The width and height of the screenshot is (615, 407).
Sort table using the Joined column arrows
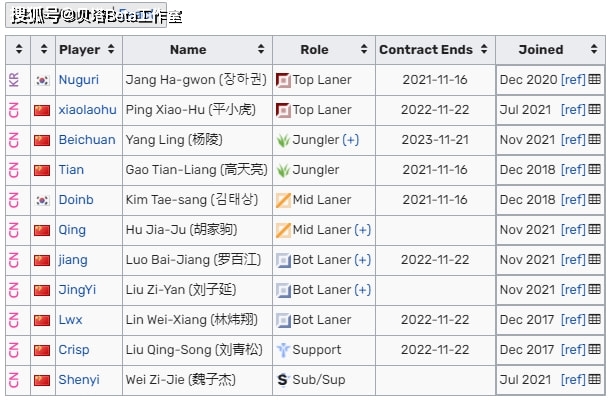tap(594, 49)
